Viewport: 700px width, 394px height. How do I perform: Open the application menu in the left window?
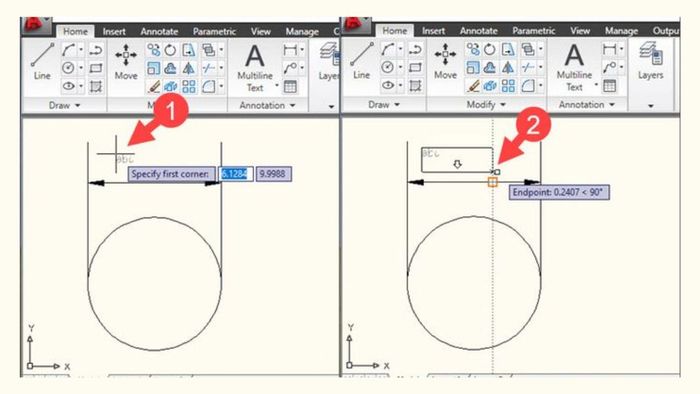pyautogui.click(x=37, y=26)
